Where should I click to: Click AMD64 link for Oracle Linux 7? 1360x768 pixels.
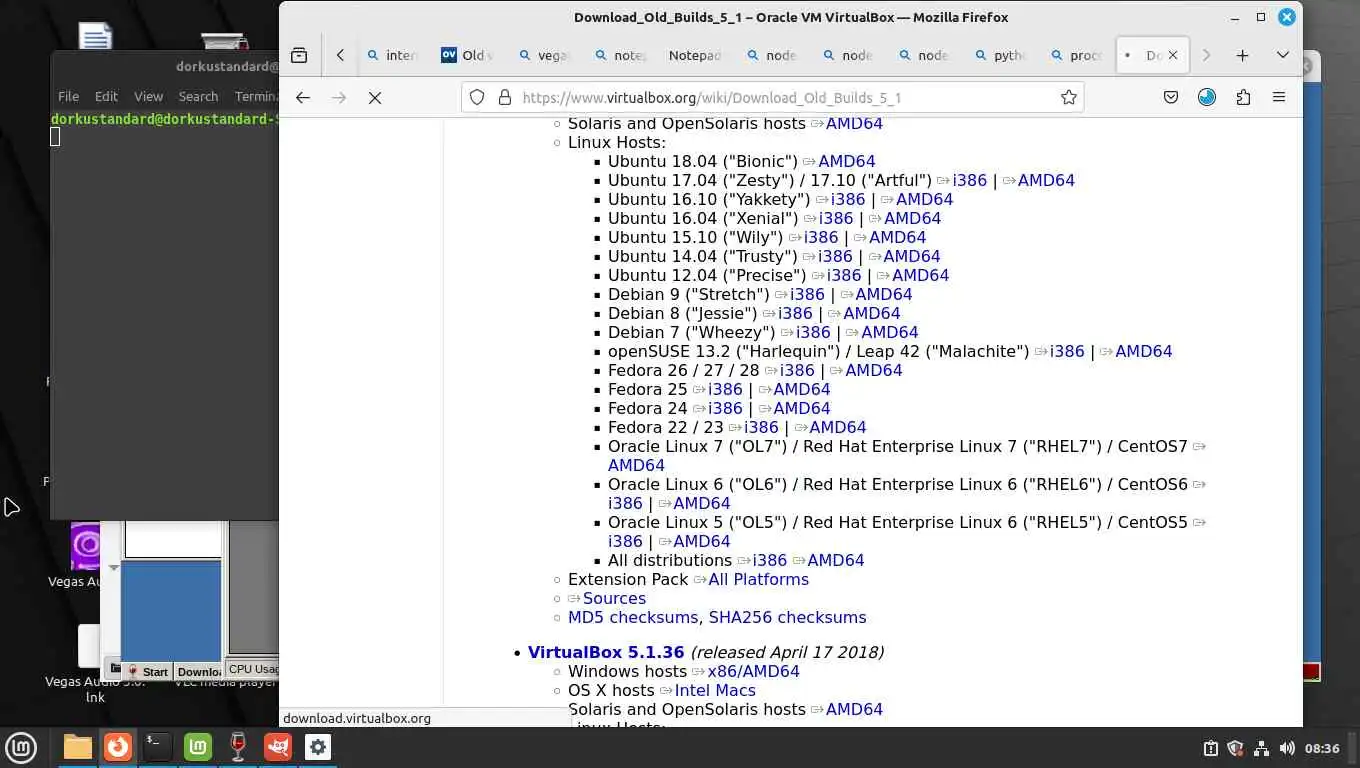tap(636, 465)
